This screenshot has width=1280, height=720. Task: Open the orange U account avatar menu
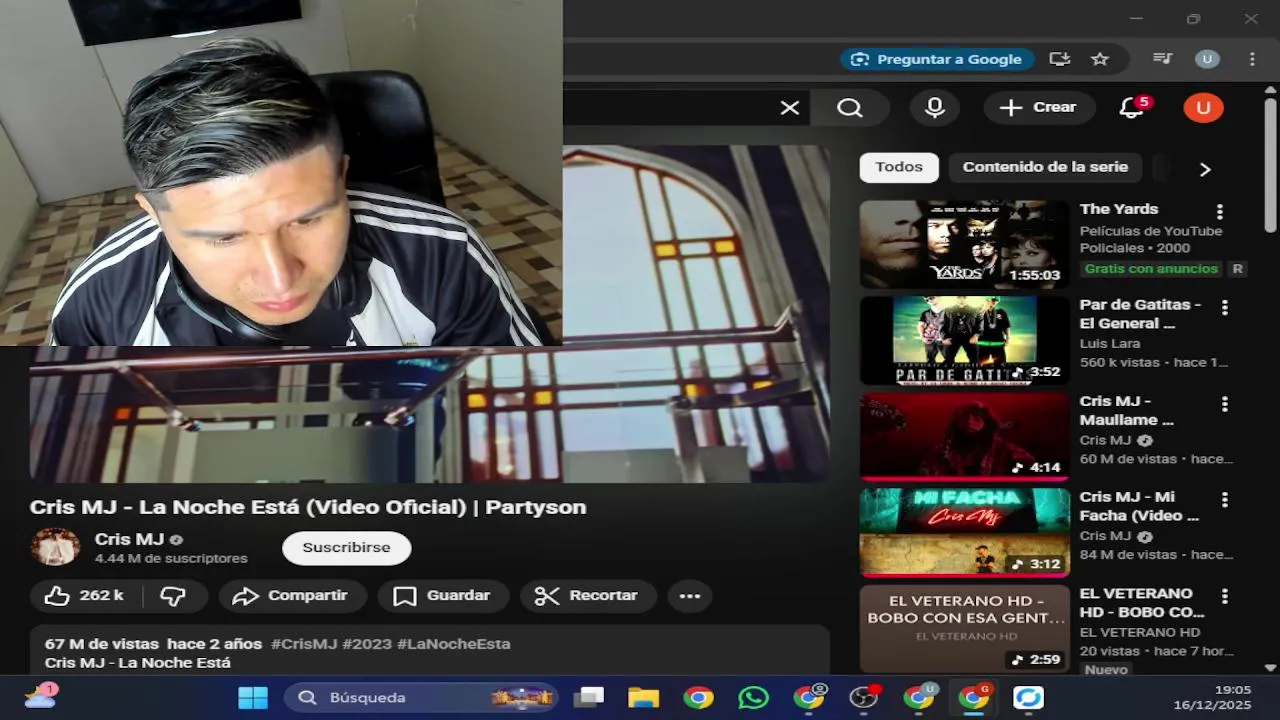click(1203, 108)
